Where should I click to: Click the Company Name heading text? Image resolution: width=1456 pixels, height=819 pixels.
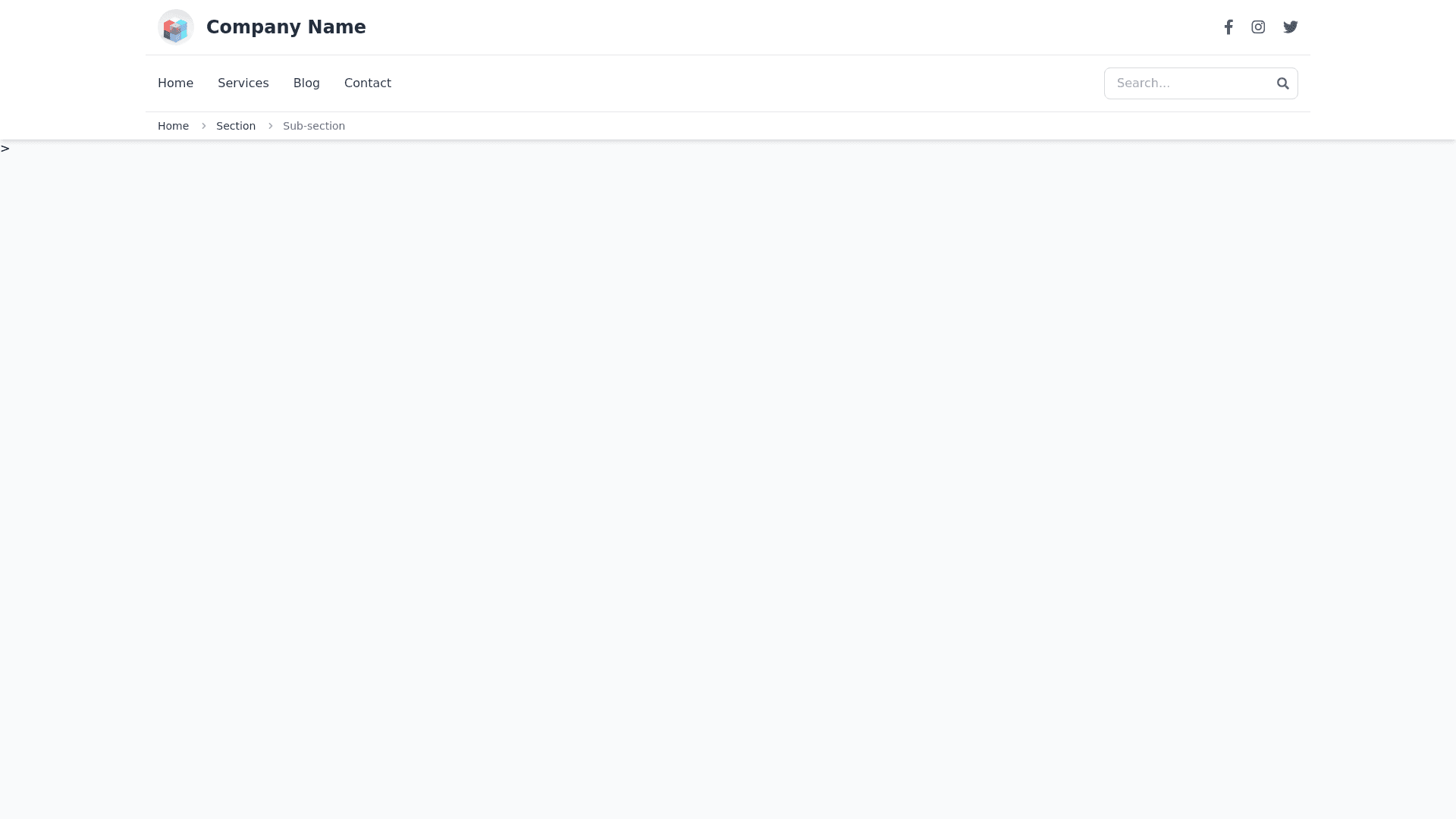(286, 27)
